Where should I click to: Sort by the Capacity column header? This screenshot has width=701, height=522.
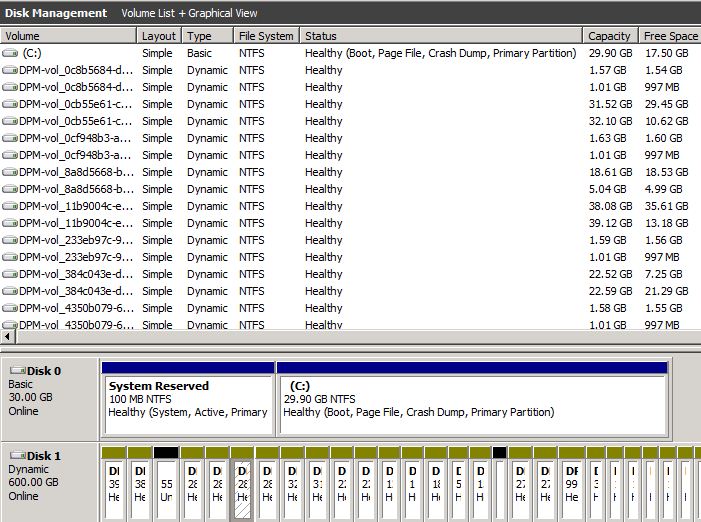[x=611, y=36]
